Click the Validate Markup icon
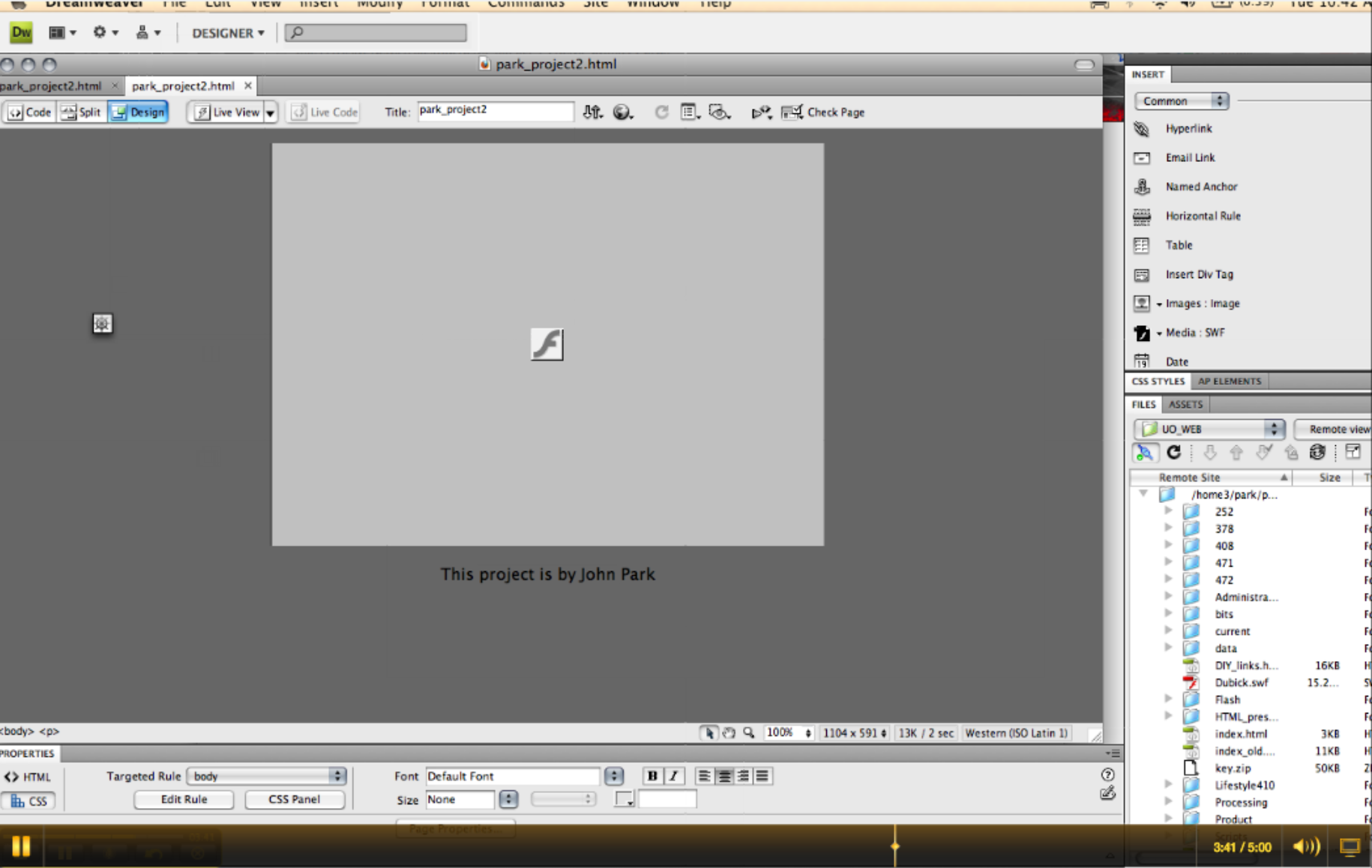This screenshot has width=1372, height=868. [761, 112]
